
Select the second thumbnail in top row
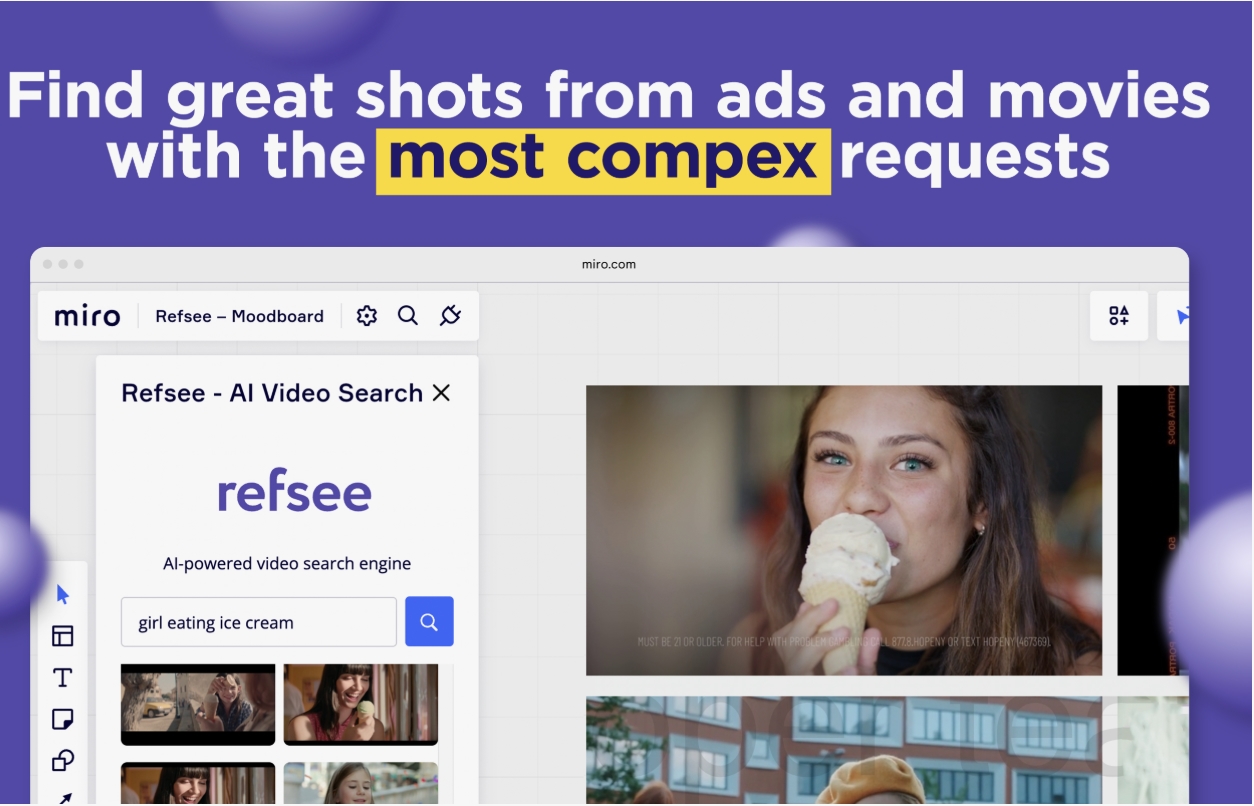pos(360,704)
